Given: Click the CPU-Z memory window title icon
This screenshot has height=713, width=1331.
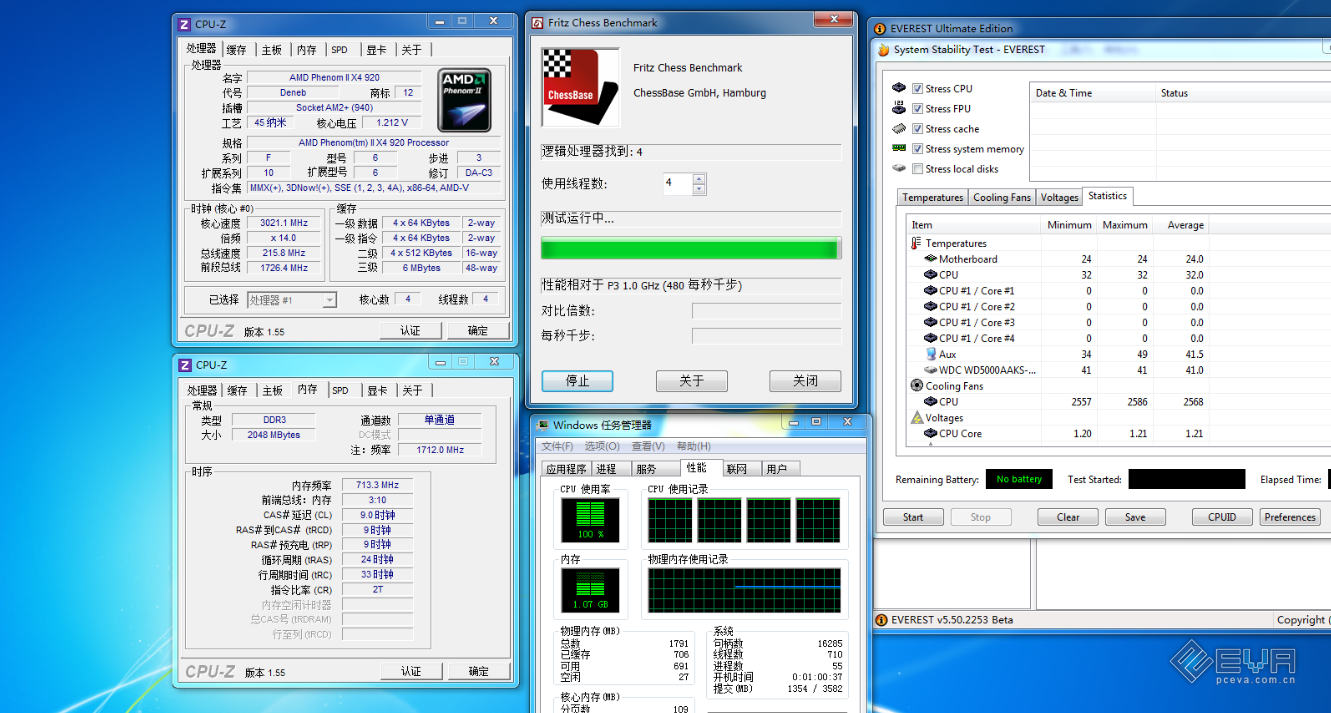Looking at the screenshot, I should pyautogui.click(x=184, y=365).
